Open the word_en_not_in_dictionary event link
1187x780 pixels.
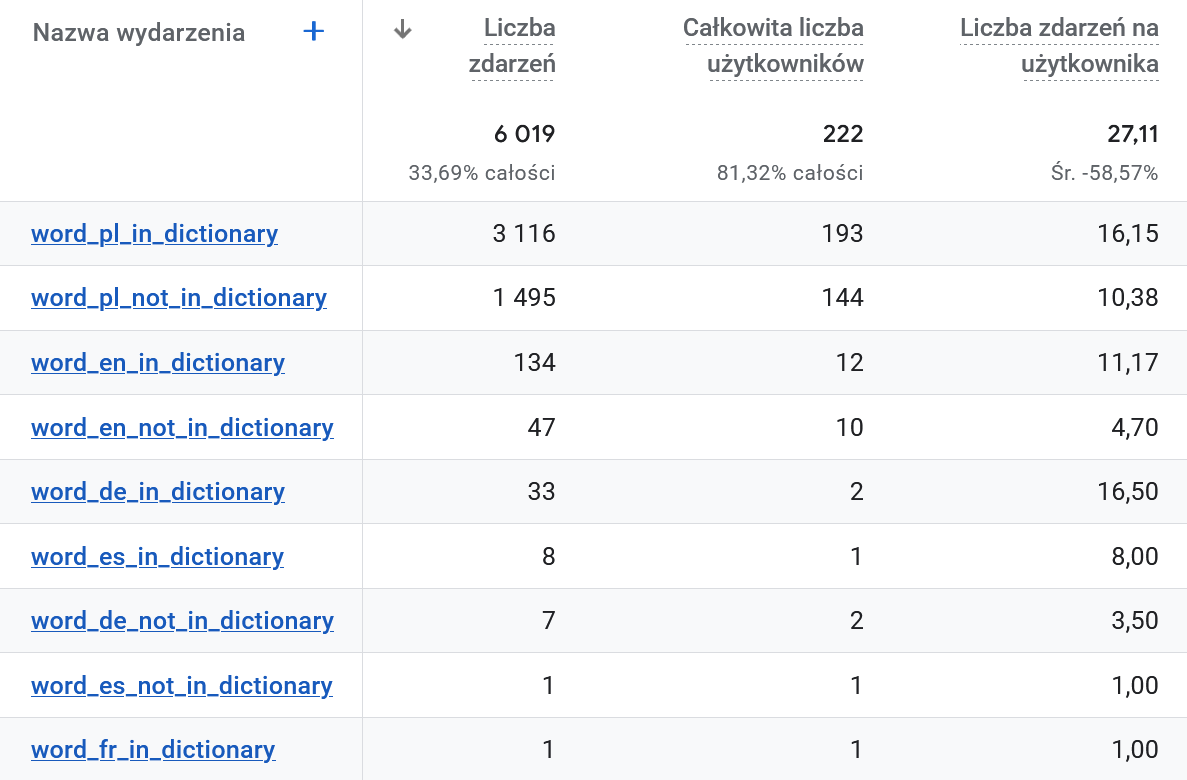pyautogui.click(x=182, y=428)
